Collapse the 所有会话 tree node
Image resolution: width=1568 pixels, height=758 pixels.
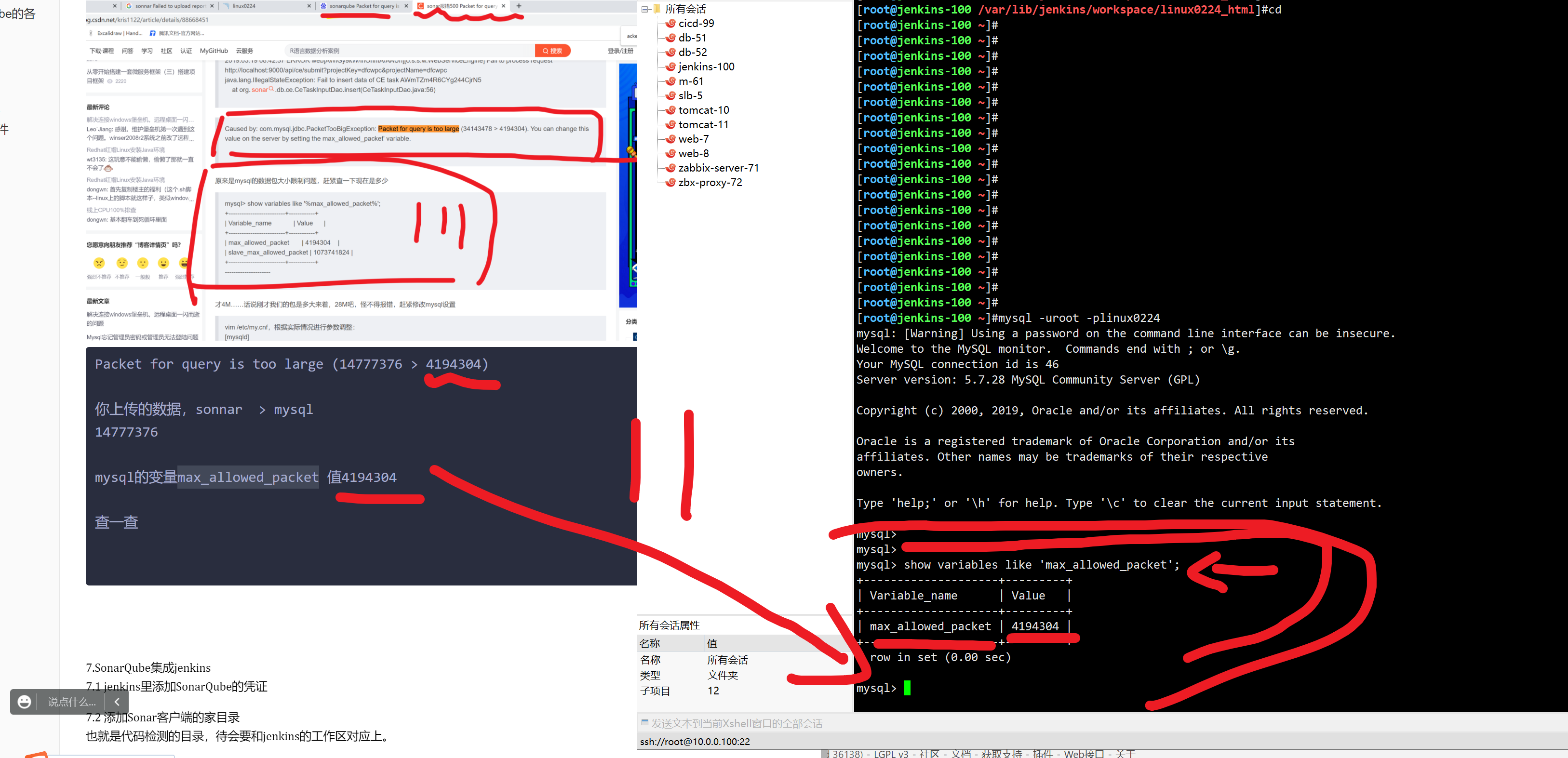click(x=644, y=9)
